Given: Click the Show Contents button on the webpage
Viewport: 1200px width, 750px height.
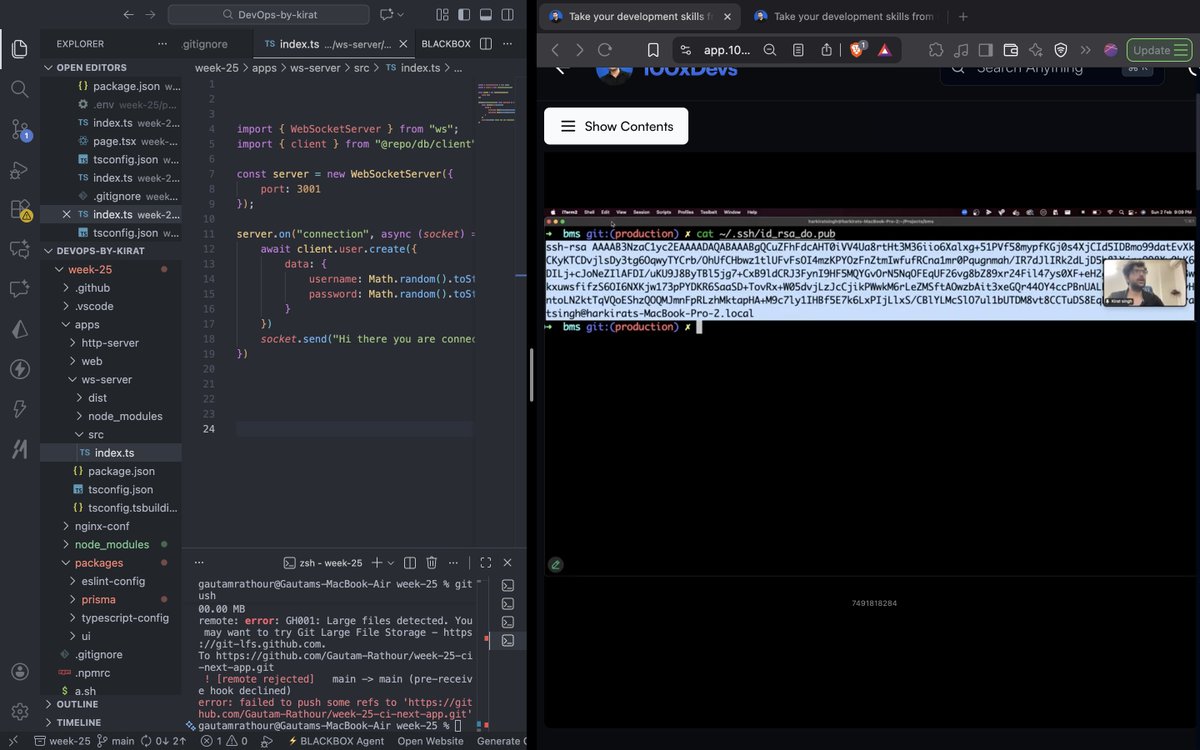Looking at the screenshot, I should pos(615,126).
